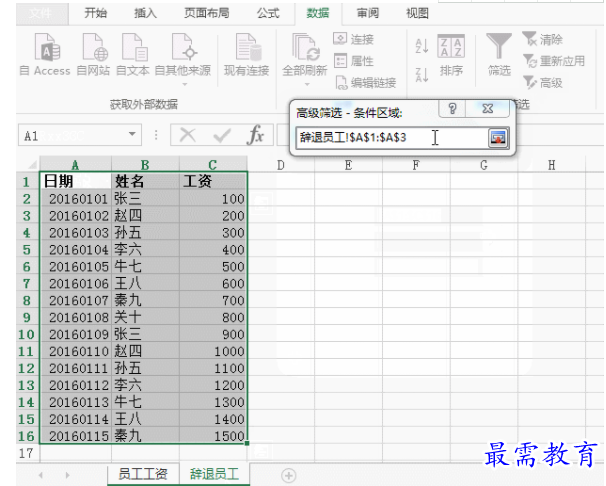This screenshot has height=486, width=606.
Task: Toggle the 筛选 filter funnel
Action: click(499, 54)
